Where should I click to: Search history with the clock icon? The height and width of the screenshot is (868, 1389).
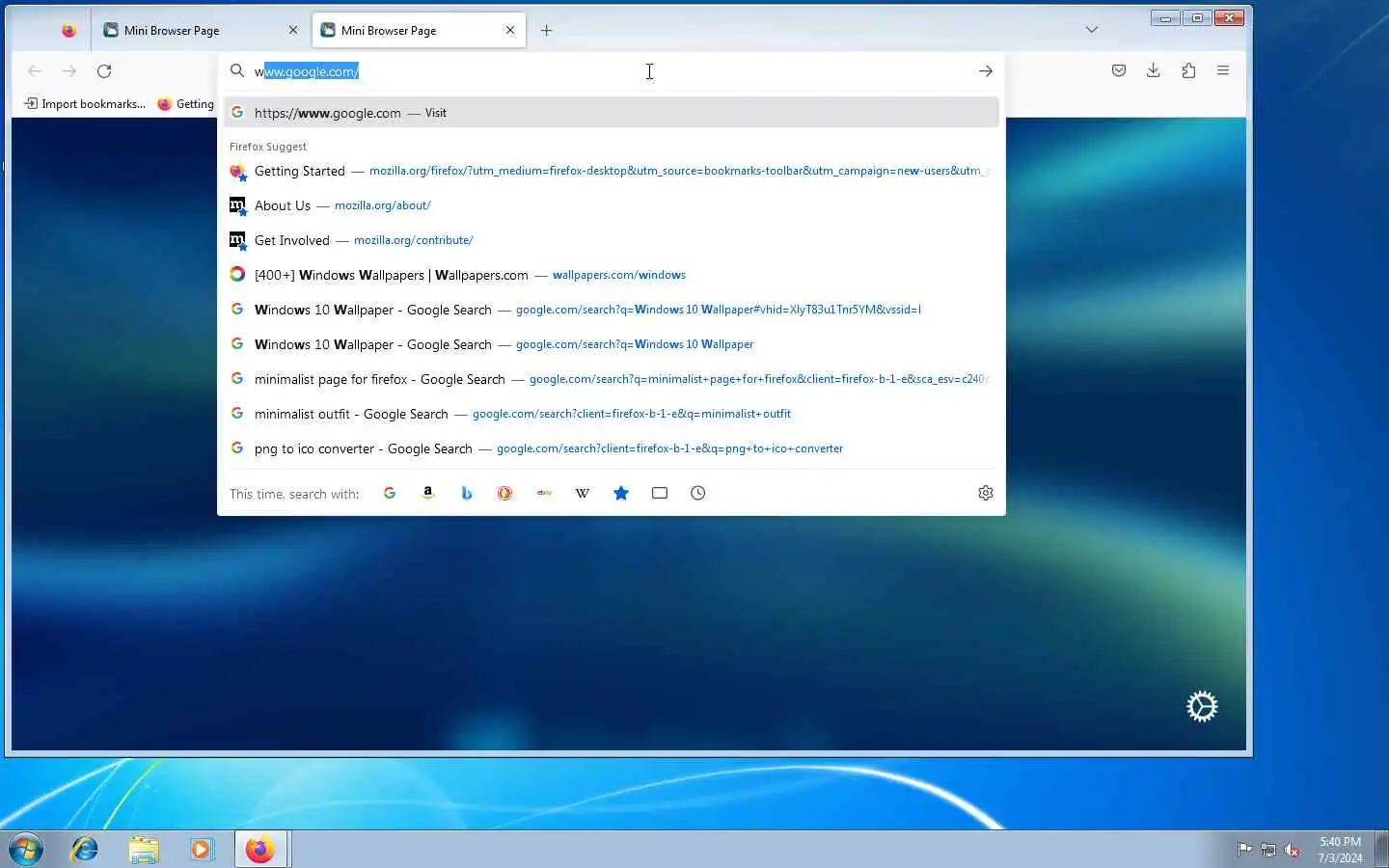coord(698,493)
